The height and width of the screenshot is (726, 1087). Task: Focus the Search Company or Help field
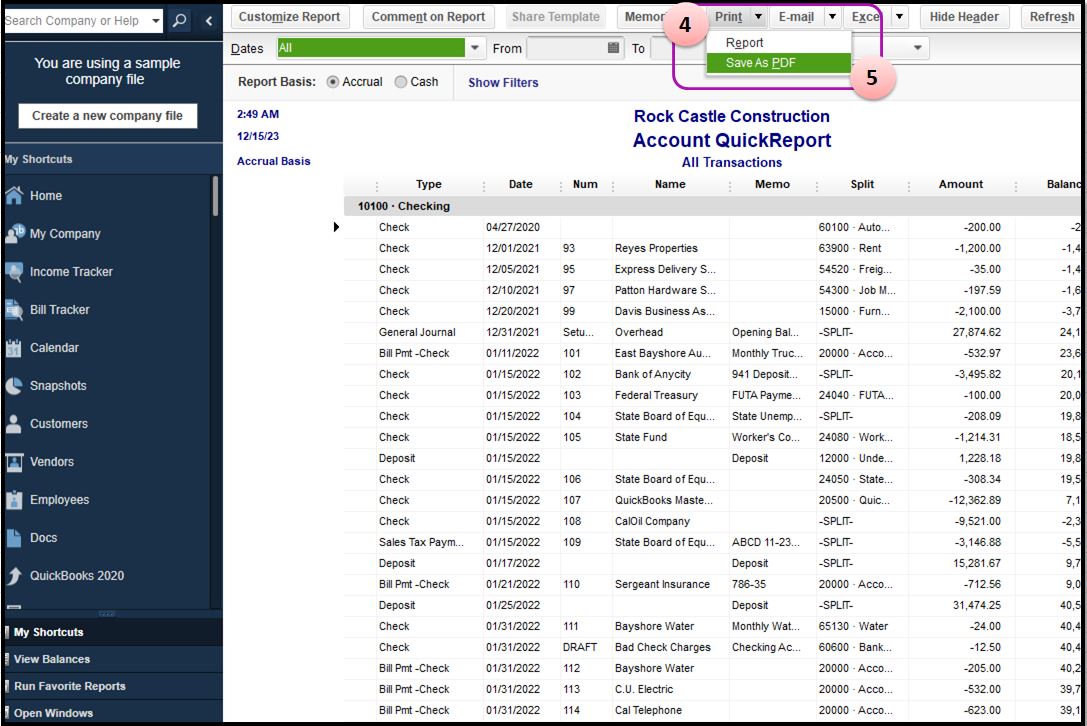pyautogui.click(x=75, y=21)
